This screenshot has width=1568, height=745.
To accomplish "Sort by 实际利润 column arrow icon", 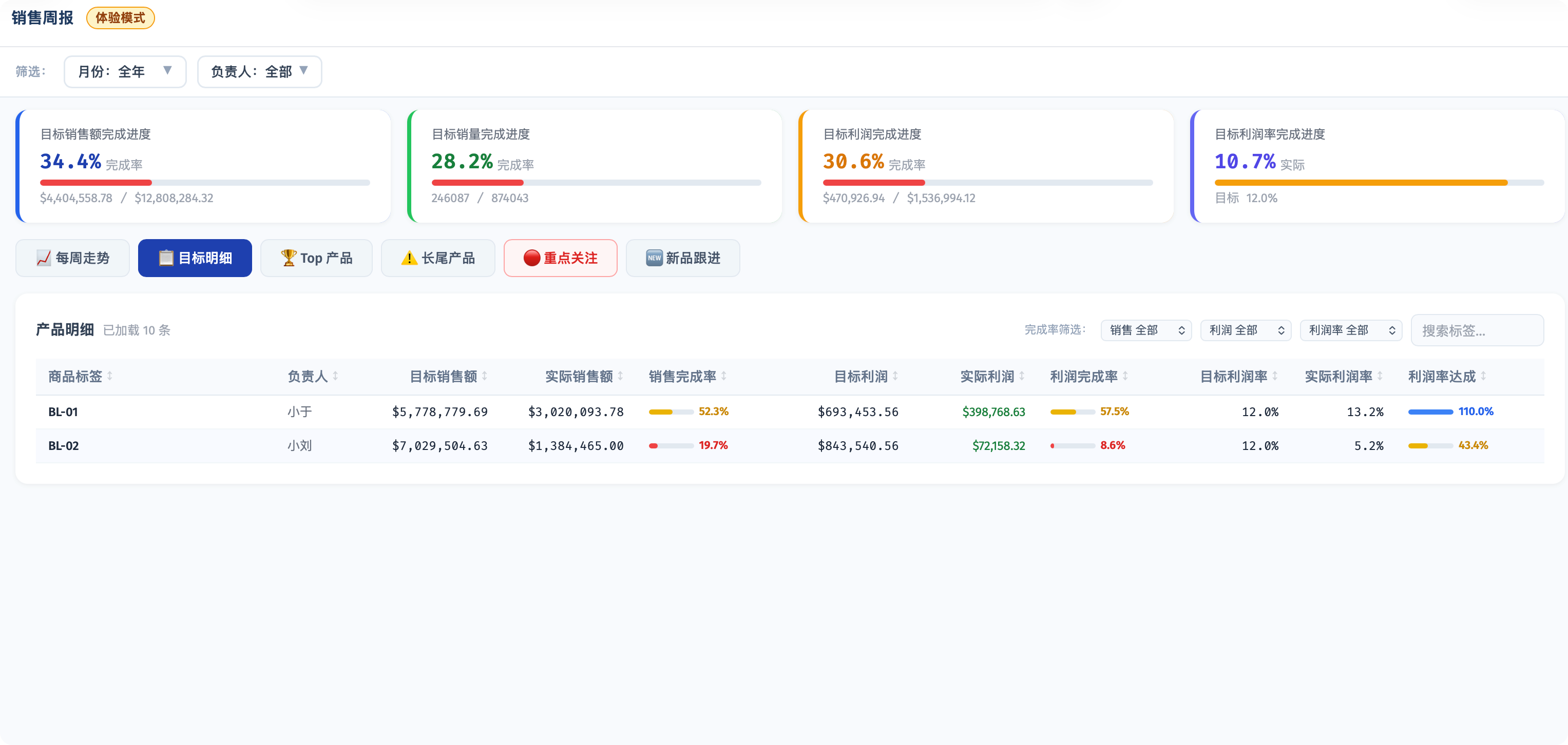I will point(1022,377).
